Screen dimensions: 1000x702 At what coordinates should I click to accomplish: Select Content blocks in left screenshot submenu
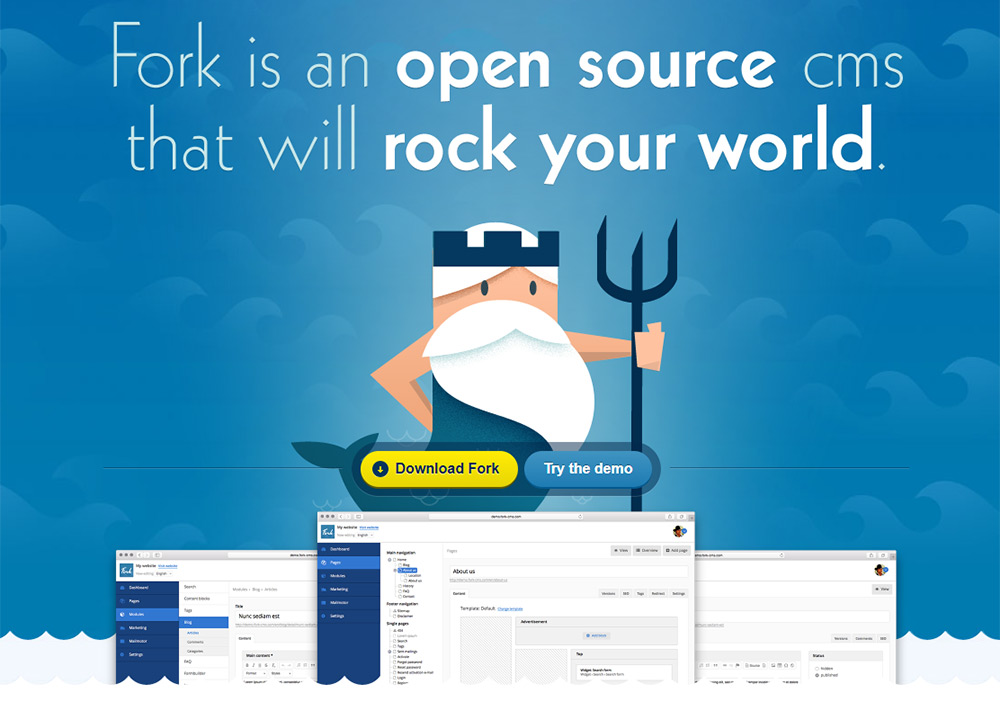tap(203, 599)
